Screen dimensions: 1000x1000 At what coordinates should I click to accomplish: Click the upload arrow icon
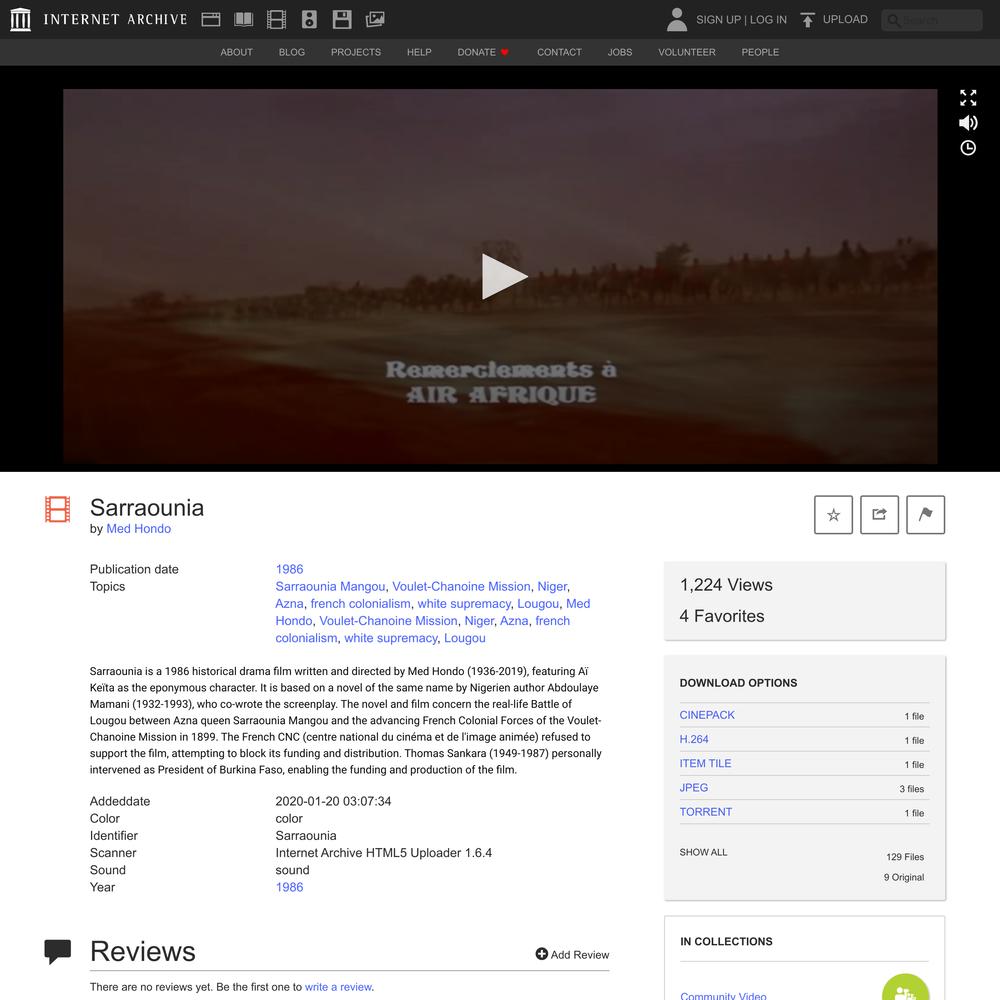click(807, 20)
